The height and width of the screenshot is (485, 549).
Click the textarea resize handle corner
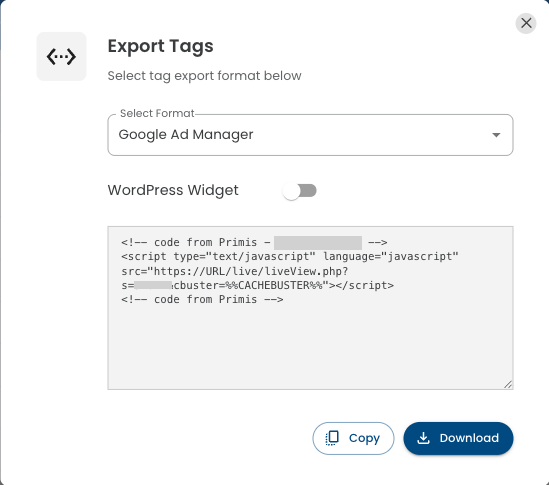click(x=508, y=384)
